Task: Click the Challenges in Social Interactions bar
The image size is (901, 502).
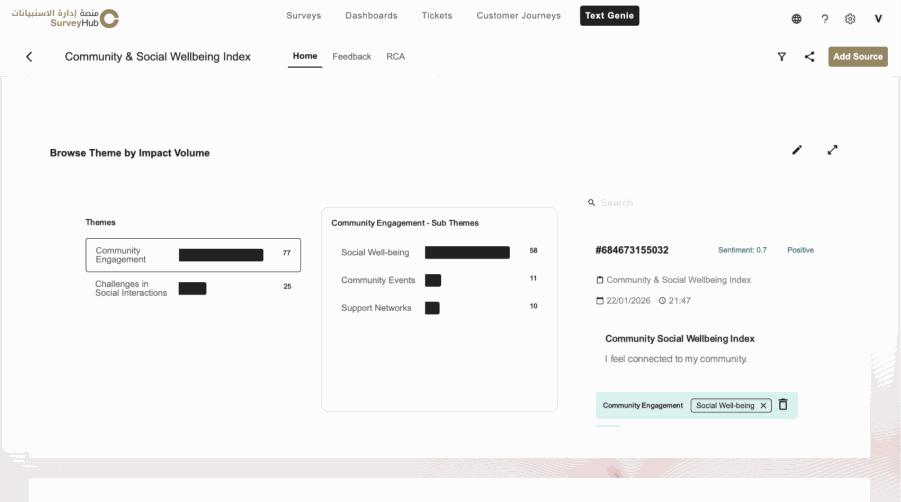Action: (x=192, y=288)
